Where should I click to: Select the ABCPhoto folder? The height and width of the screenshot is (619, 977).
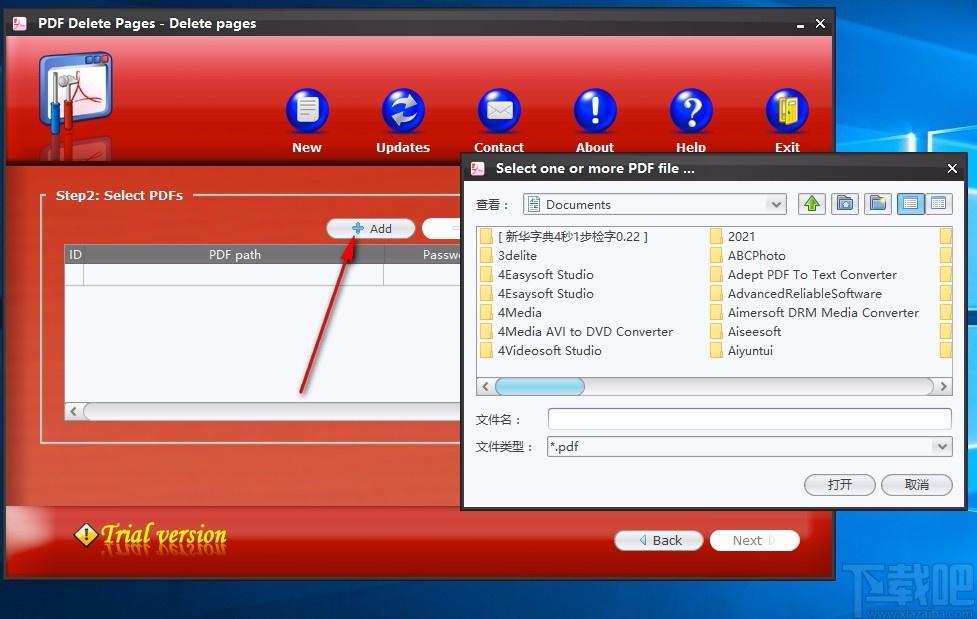pyautogui.click(x=748, y=256)
